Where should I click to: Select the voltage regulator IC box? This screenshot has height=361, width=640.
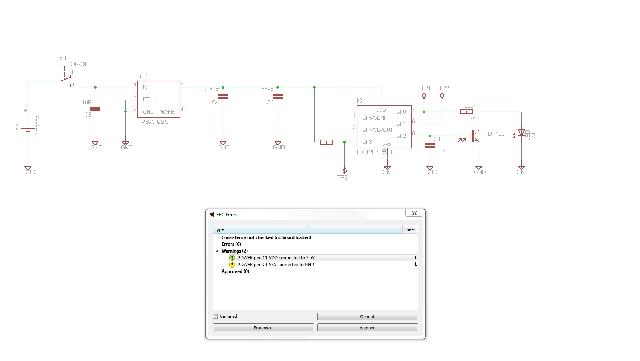(x=159, y=99)
